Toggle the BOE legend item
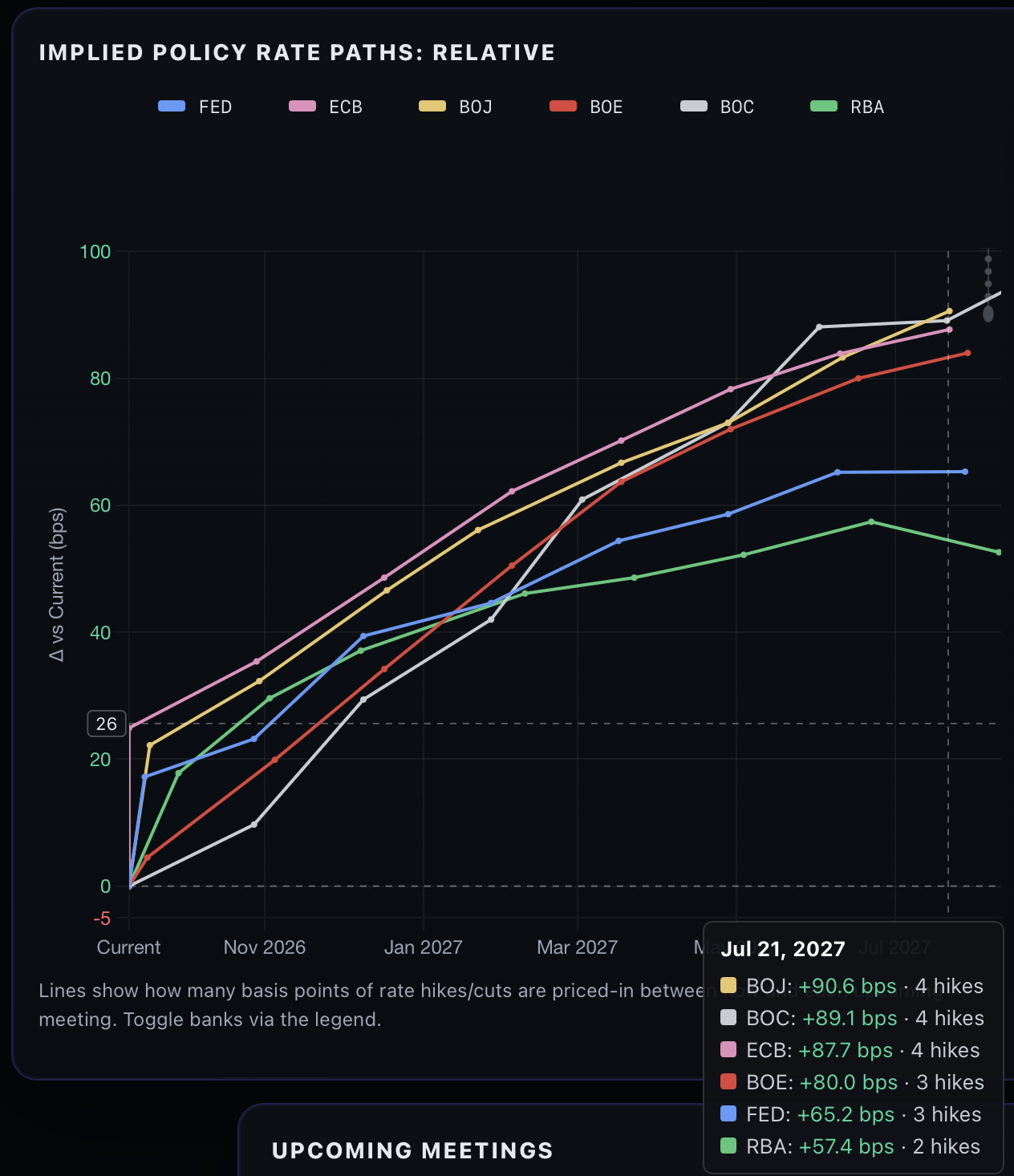Screen dimensions: 1014x1176 [586, 107]
